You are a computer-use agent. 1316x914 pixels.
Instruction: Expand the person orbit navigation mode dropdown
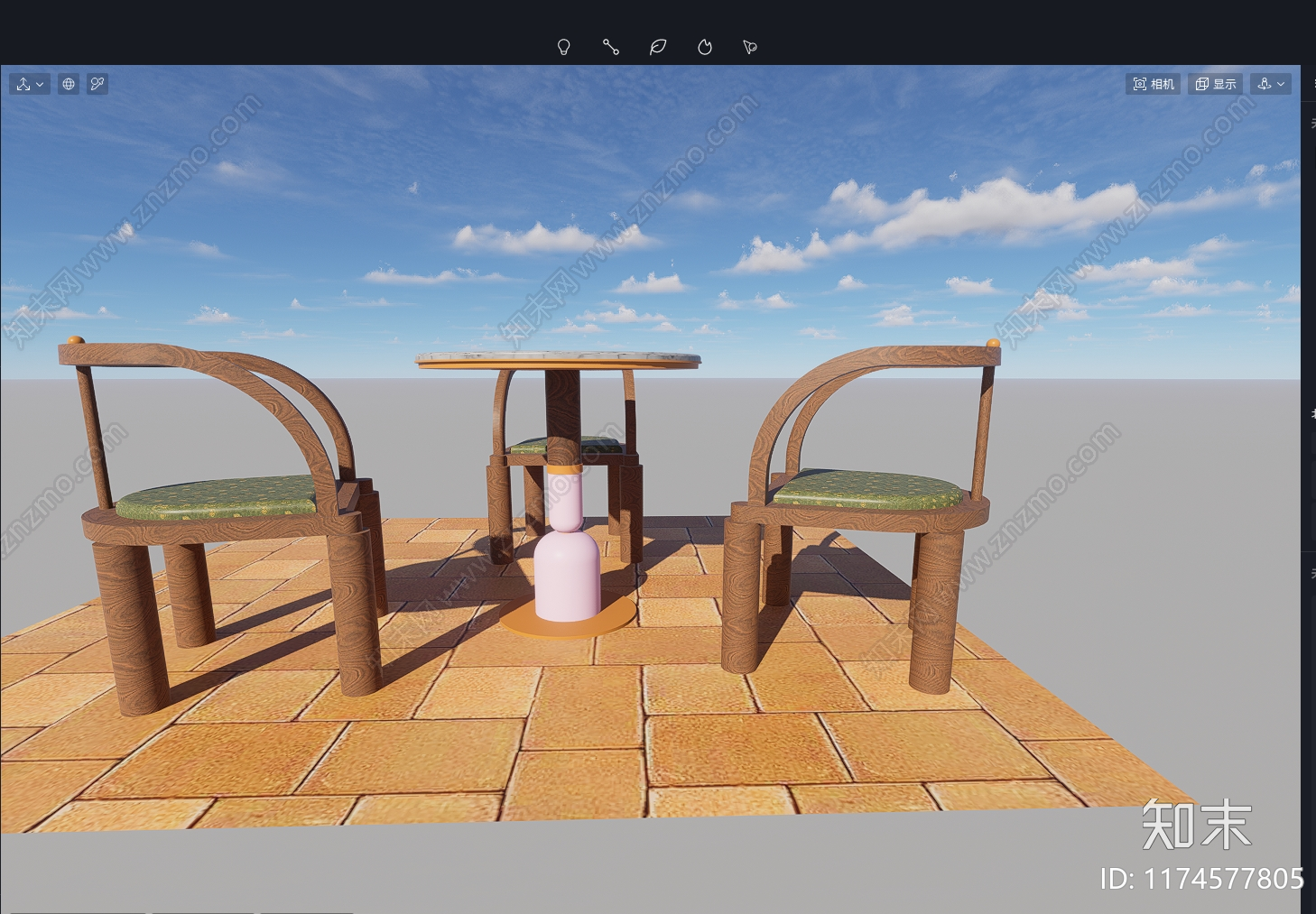[x=1271, y=84]
